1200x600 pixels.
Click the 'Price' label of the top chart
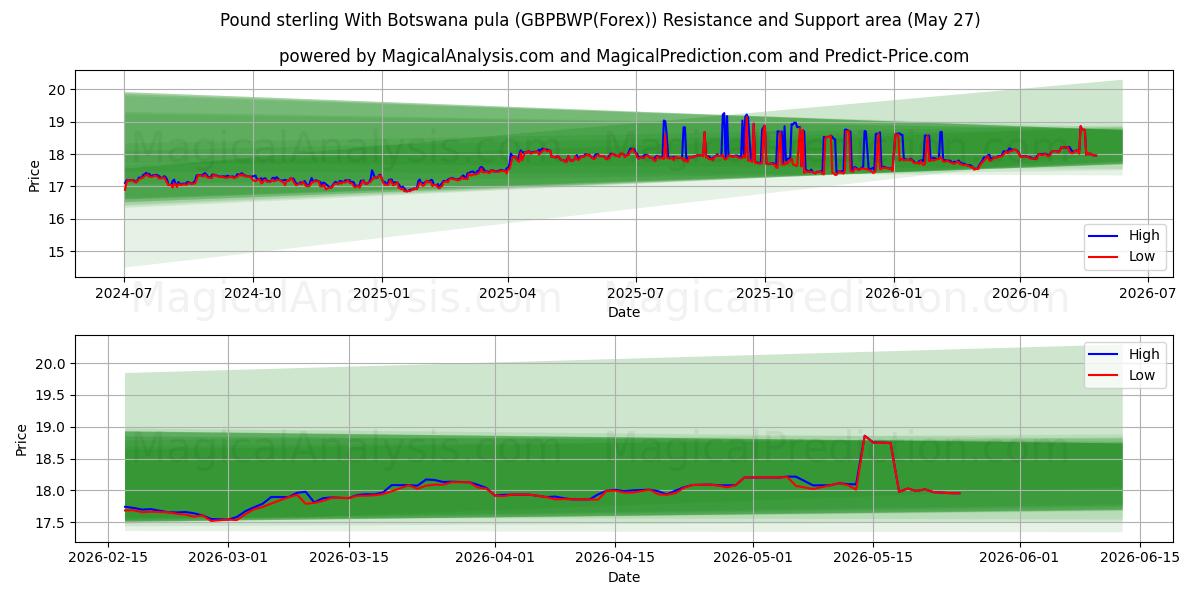[x=34, y=176]
